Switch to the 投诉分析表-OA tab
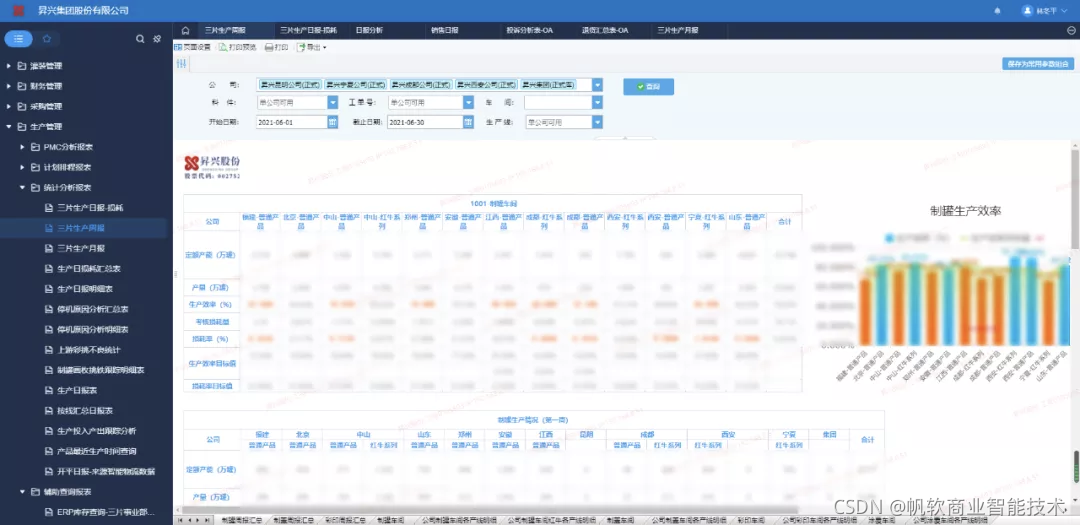 [529, 31]
